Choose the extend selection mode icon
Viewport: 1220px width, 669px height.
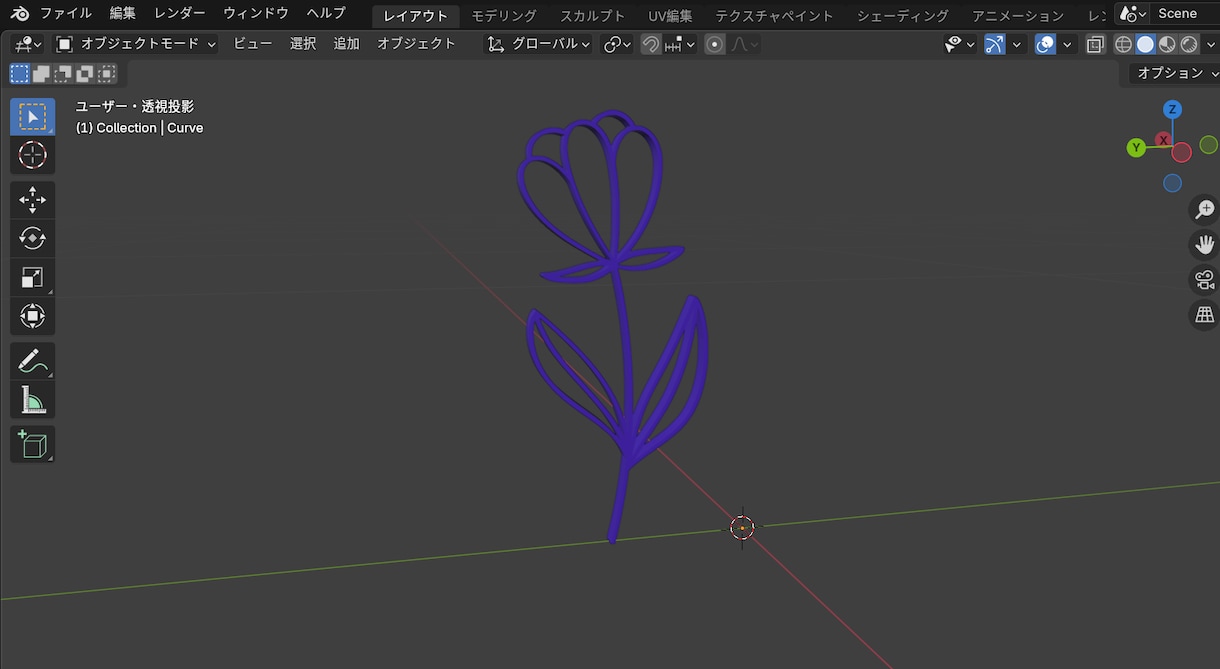pyautogui.click(x=41, y=73)
